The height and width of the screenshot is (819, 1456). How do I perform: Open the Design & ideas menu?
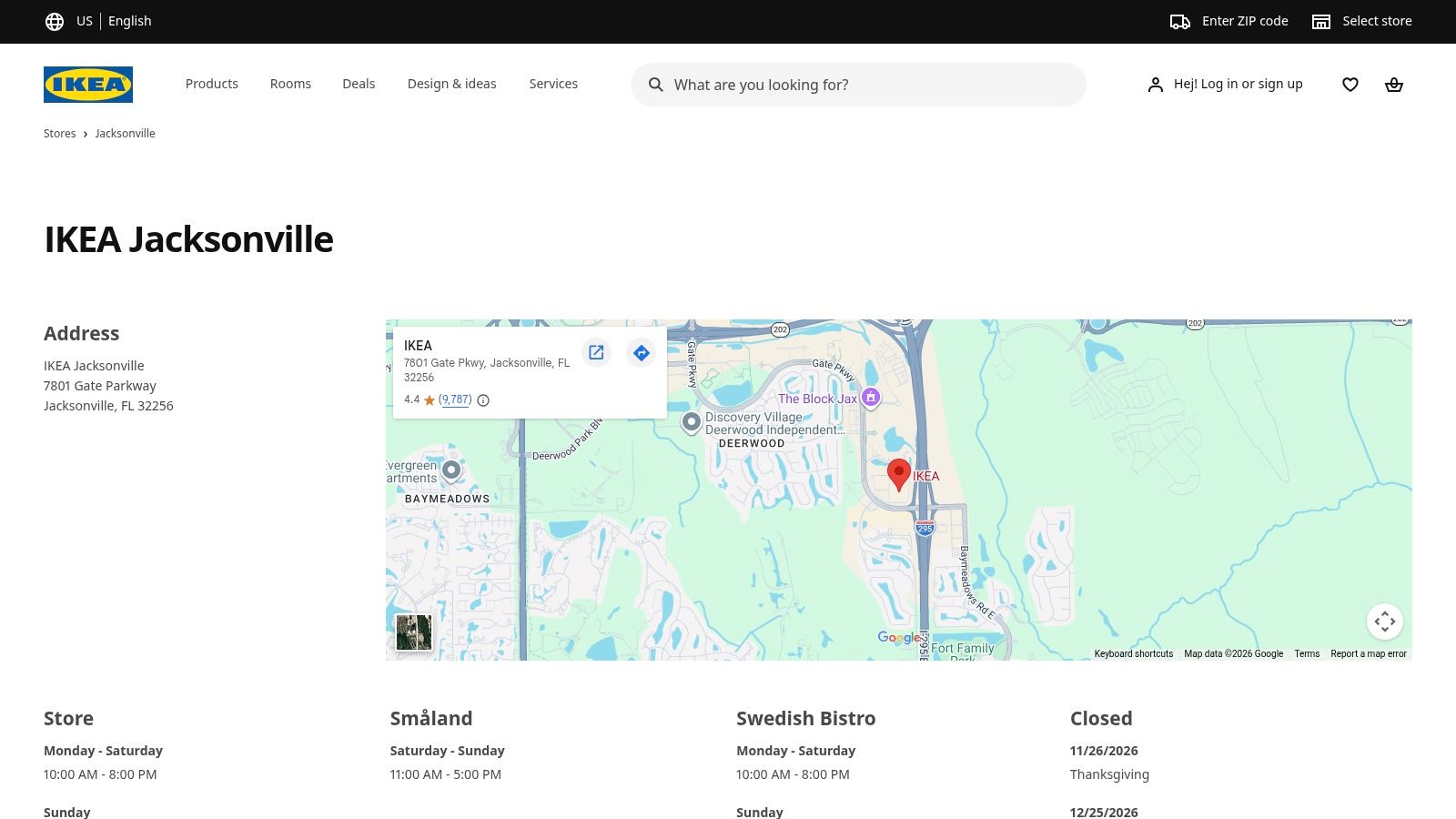451,84
